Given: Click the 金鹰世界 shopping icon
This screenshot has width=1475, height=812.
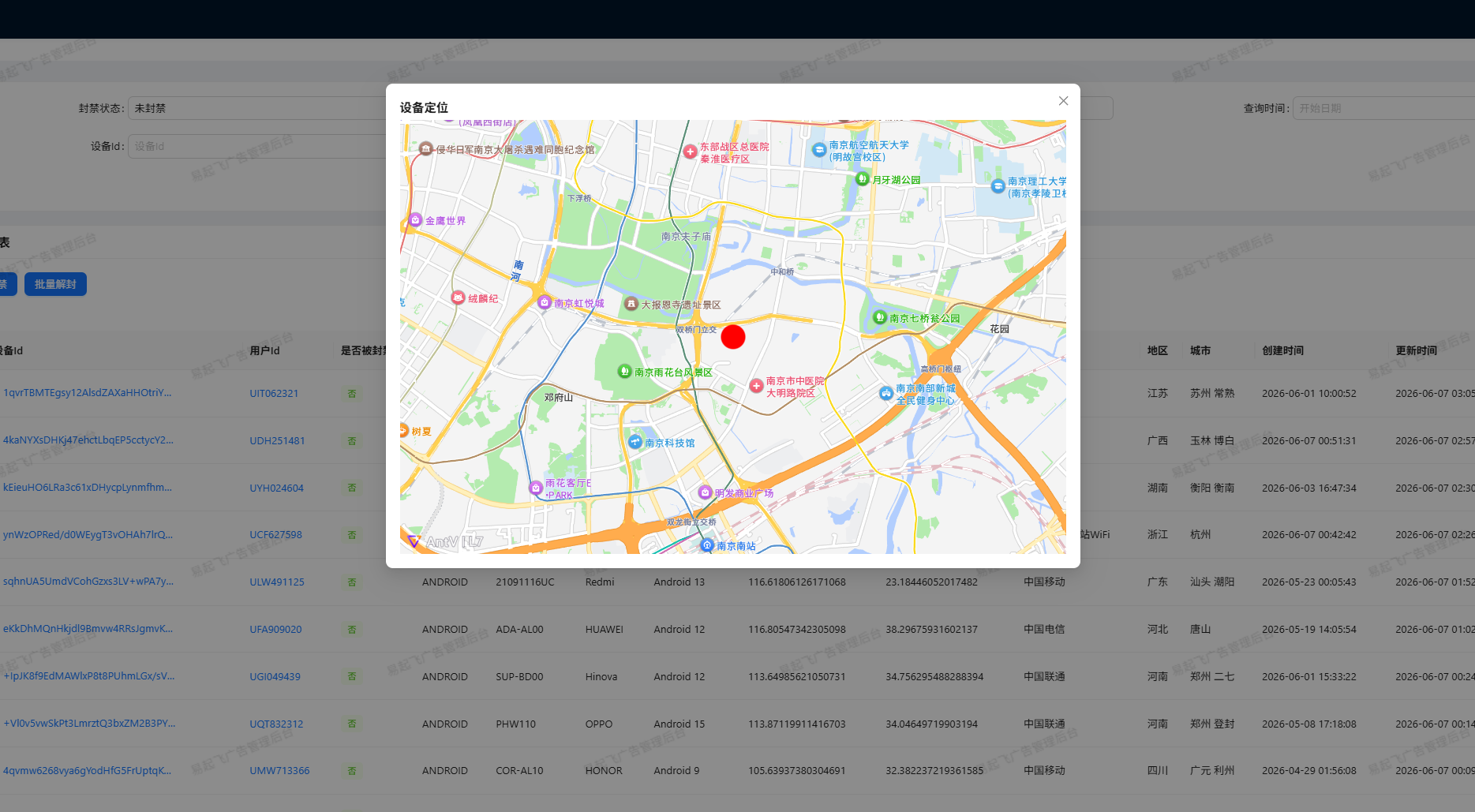Looking at the screenshot, I should 415,220.
